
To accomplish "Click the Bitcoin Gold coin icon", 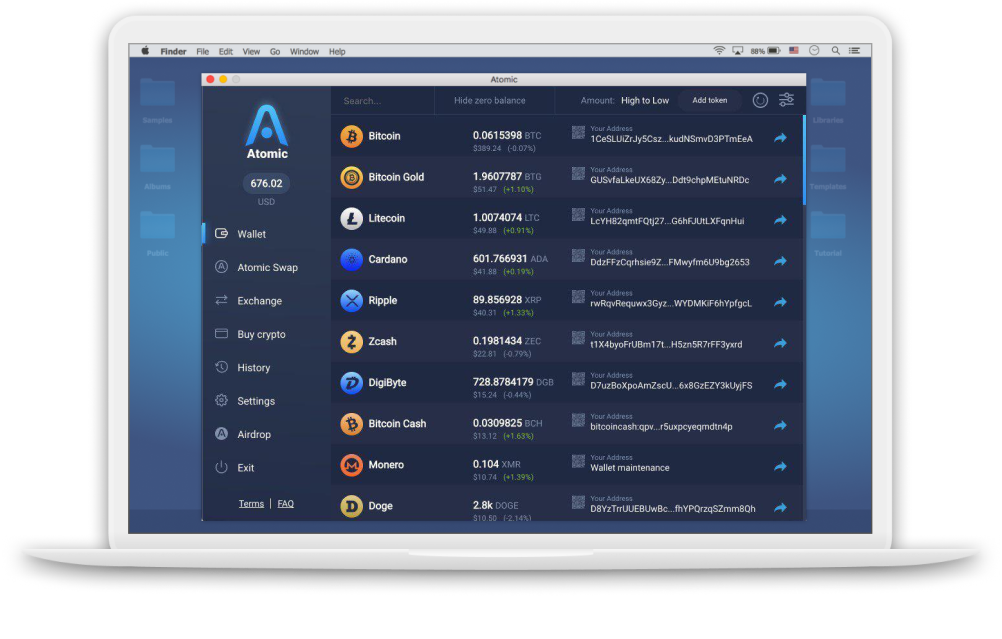I will coord(351,177).
